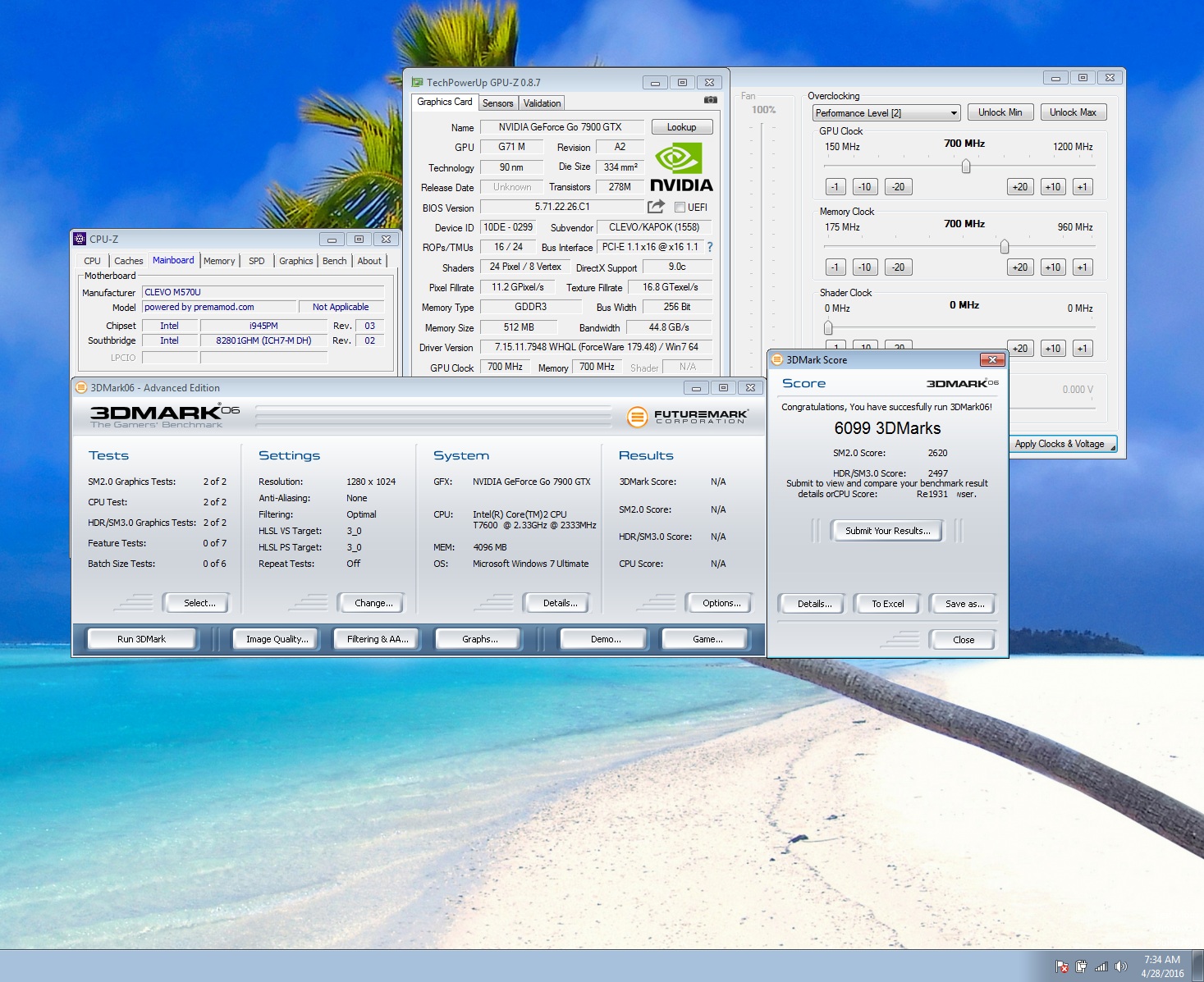Click the Image Quality button
Screen dimensions: 1204x982
click(277, 639)
